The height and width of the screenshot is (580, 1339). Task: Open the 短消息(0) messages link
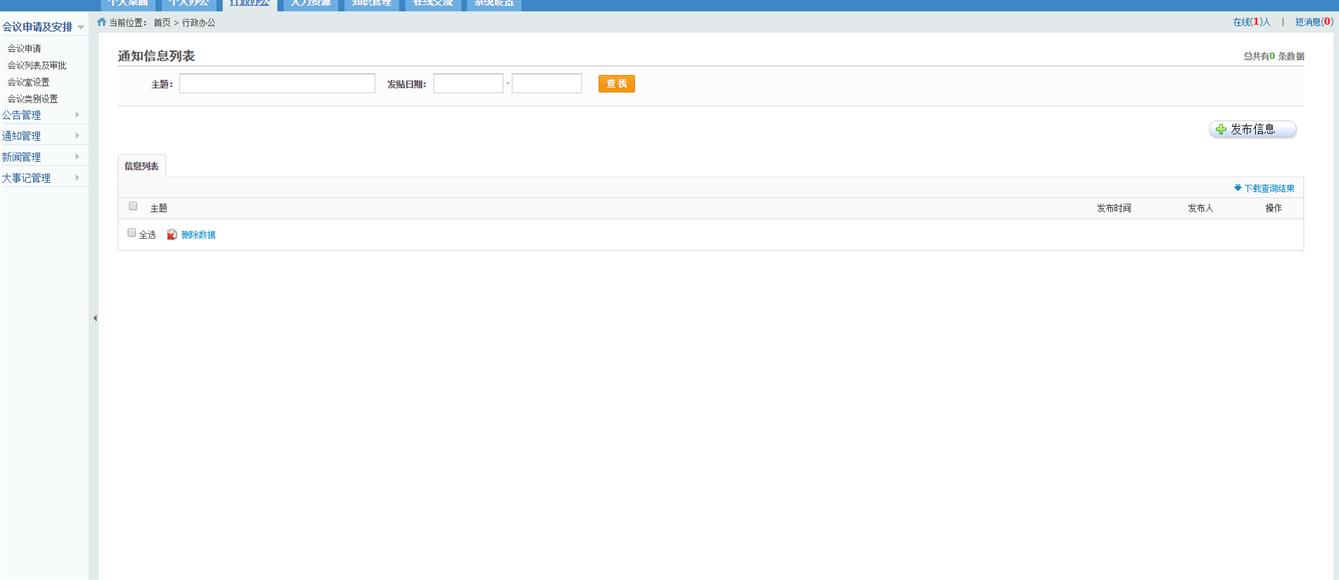[x=1313, y=22]
